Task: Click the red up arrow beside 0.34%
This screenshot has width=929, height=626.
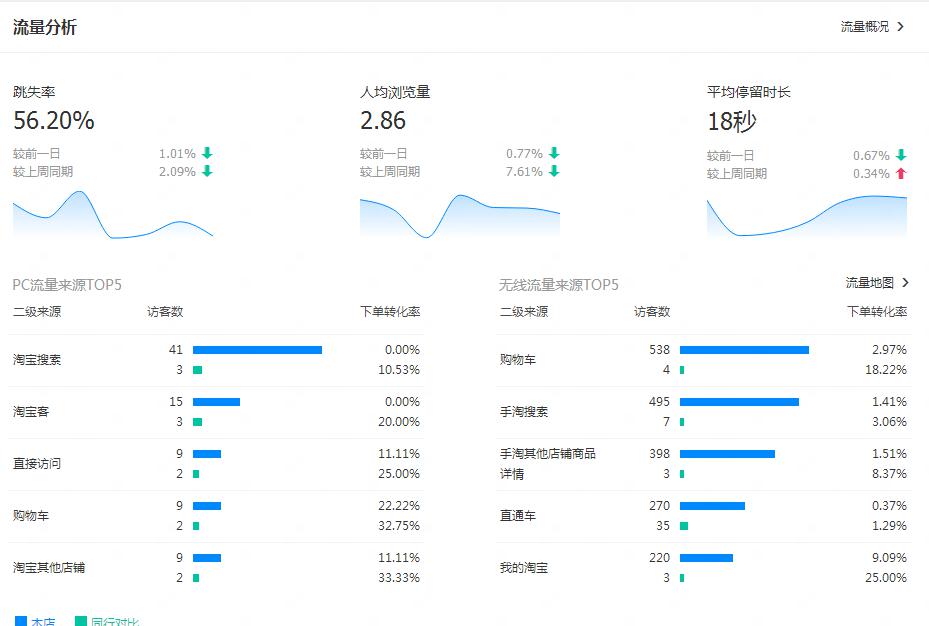Action: pos(901,174)
